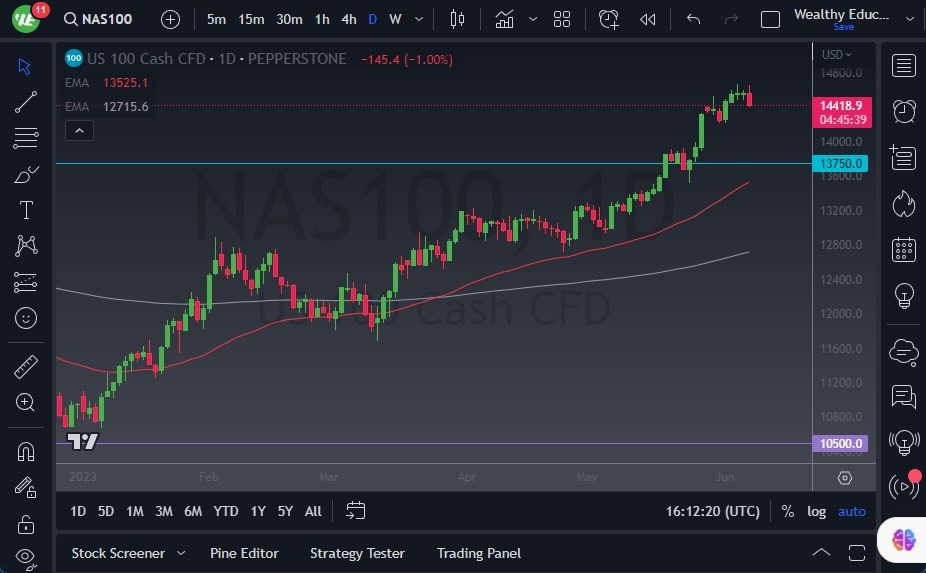Switch to 5m timeframe
The image size is (926, 573).
click(x=216, y=19)
